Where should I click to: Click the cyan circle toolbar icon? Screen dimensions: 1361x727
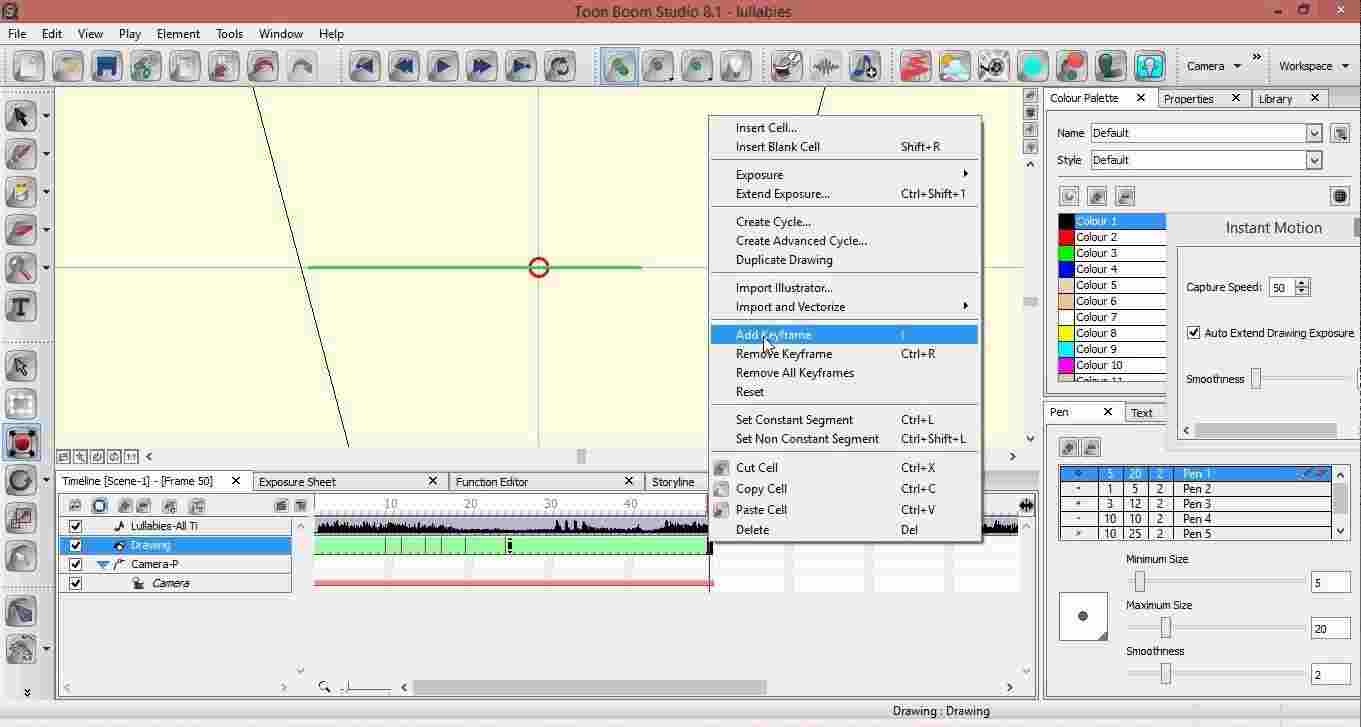pyautogui.click(x=1033, y=67)
